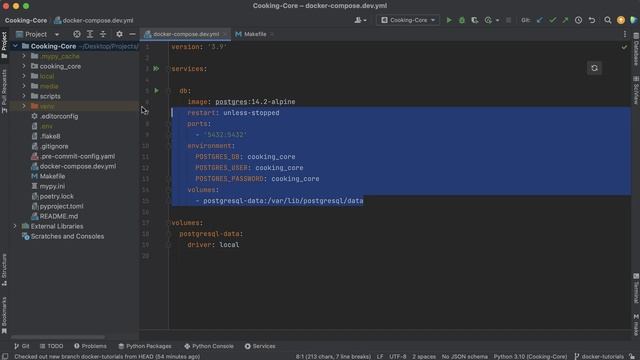Run the Cooking-Core configuration
This screenshot has height=360, width=640.
449,20
